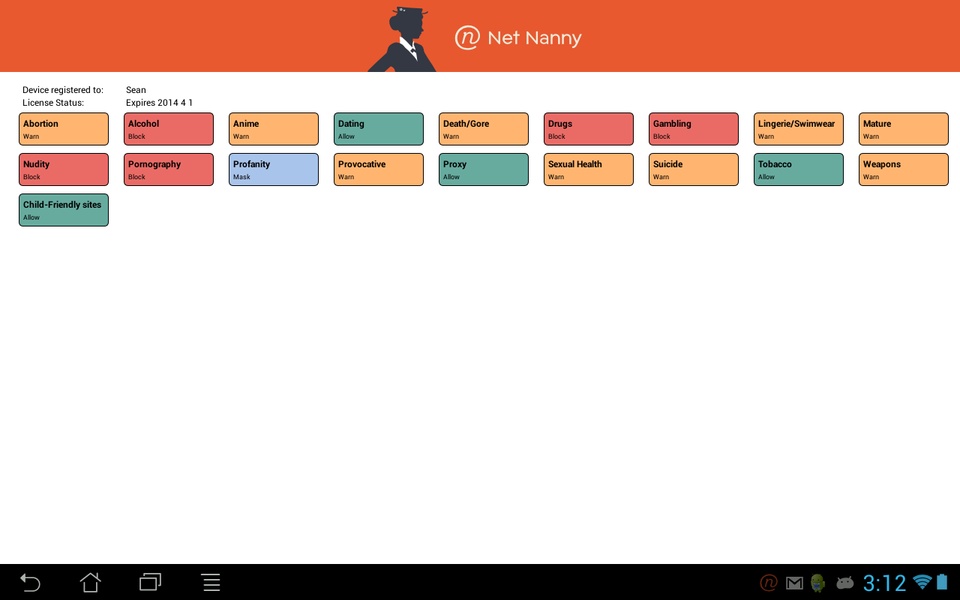Image resolution: width=960 pixels, height=600 pixels.
Task: Open the Death/Gore category tile
Action: click(x=484, y=129)
